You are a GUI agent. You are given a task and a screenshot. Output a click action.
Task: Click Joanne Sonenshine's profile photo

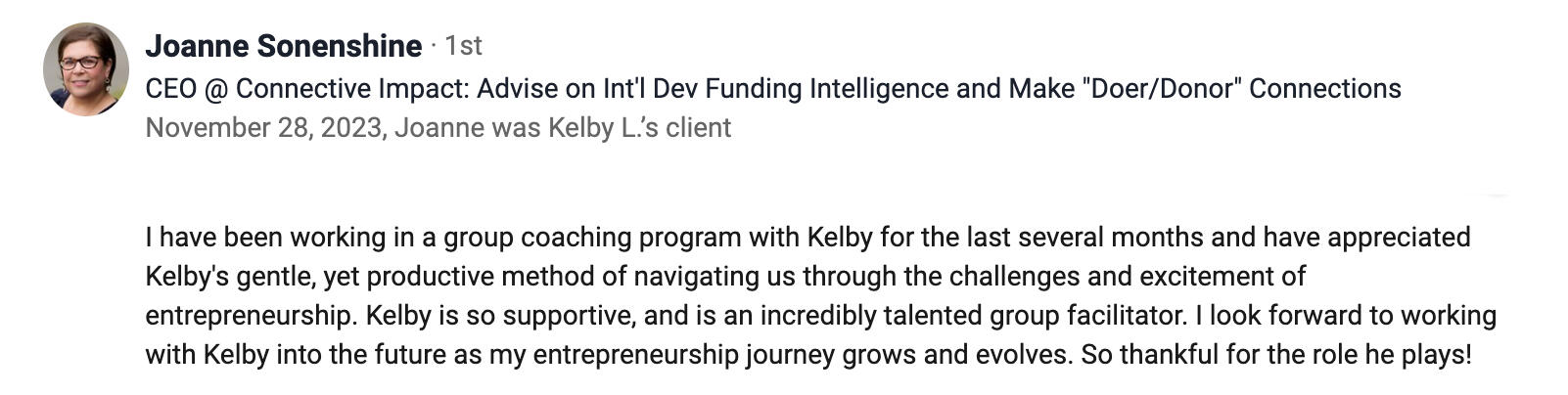(86, 69)
